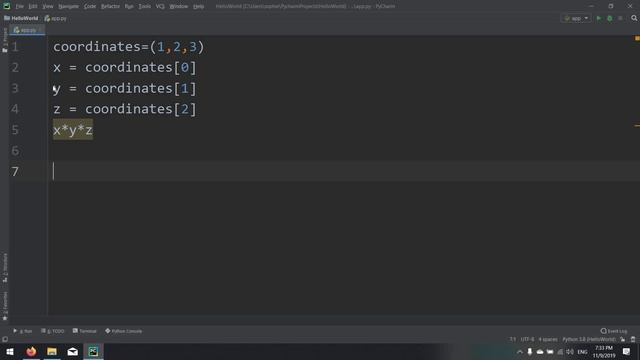The width and height of the screenshot is (640, 360).
Task: Open the Python Console tab
Action: (124, 331)
